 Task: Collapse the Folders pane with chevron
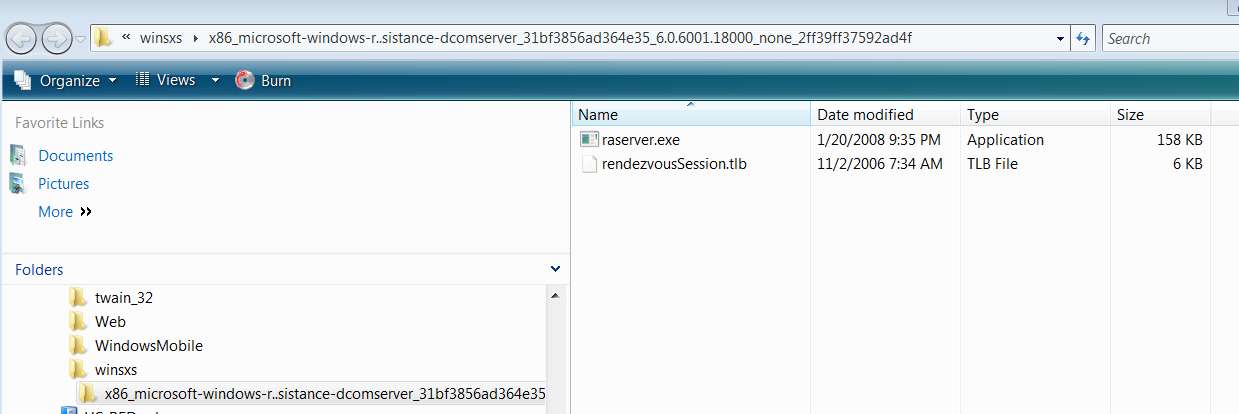point(556,270)
